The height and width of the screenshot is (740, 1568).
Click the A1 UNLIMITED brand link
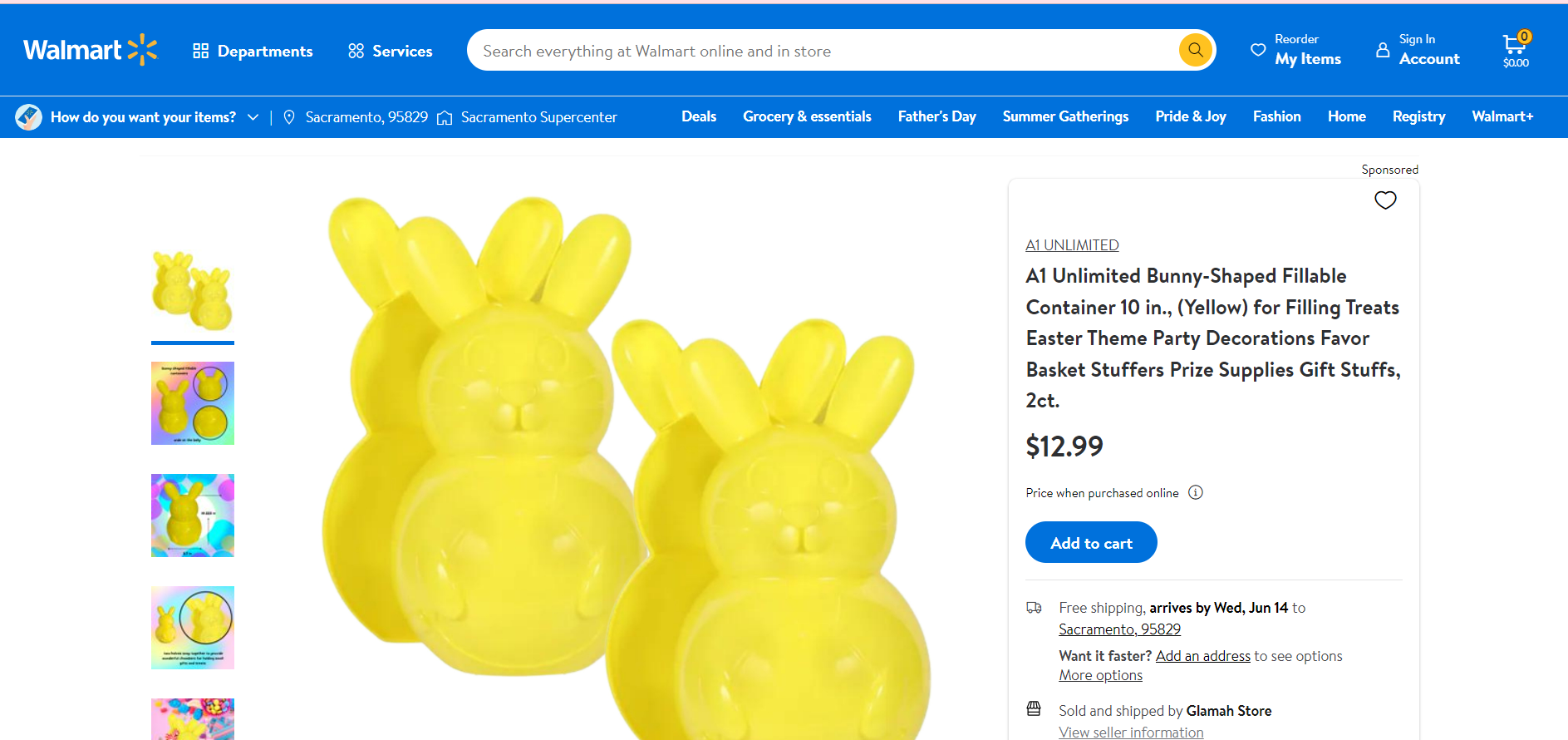coord(1071,245)
